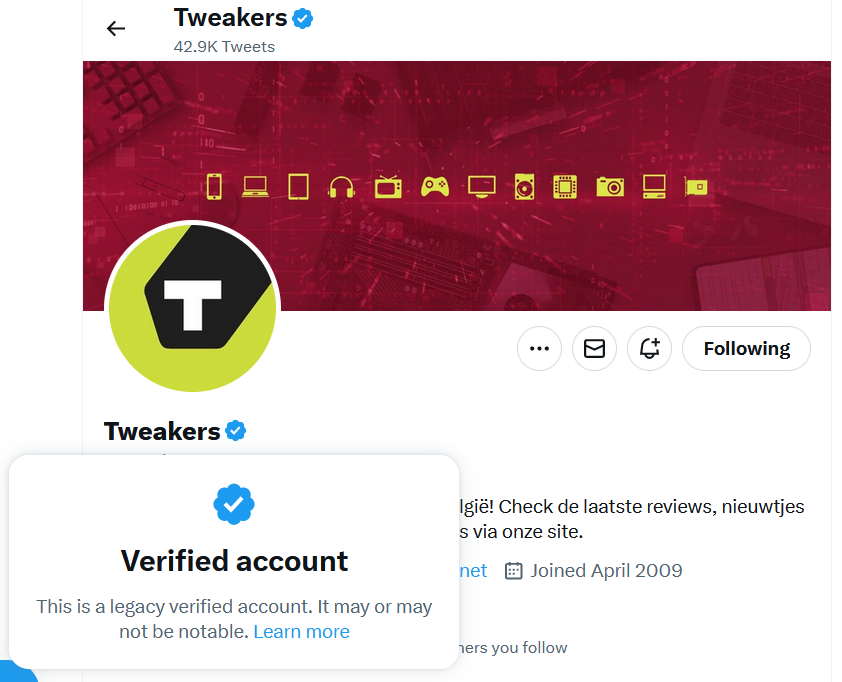Click the envelope message icon button
The height and width of the screenshot is (682, 842).
pos(594,349)
